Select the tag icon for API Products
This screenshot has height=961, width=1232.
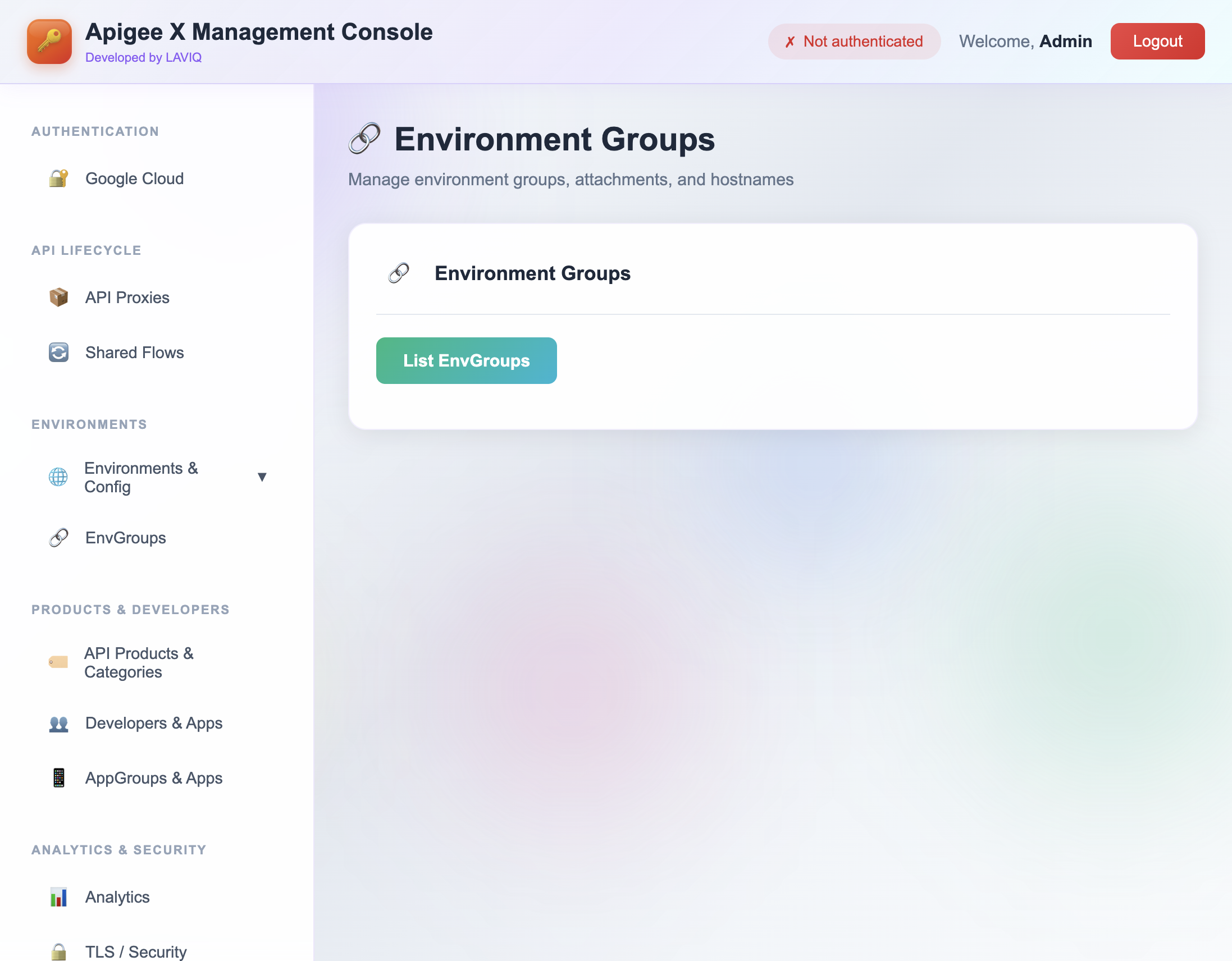point(58,663)
